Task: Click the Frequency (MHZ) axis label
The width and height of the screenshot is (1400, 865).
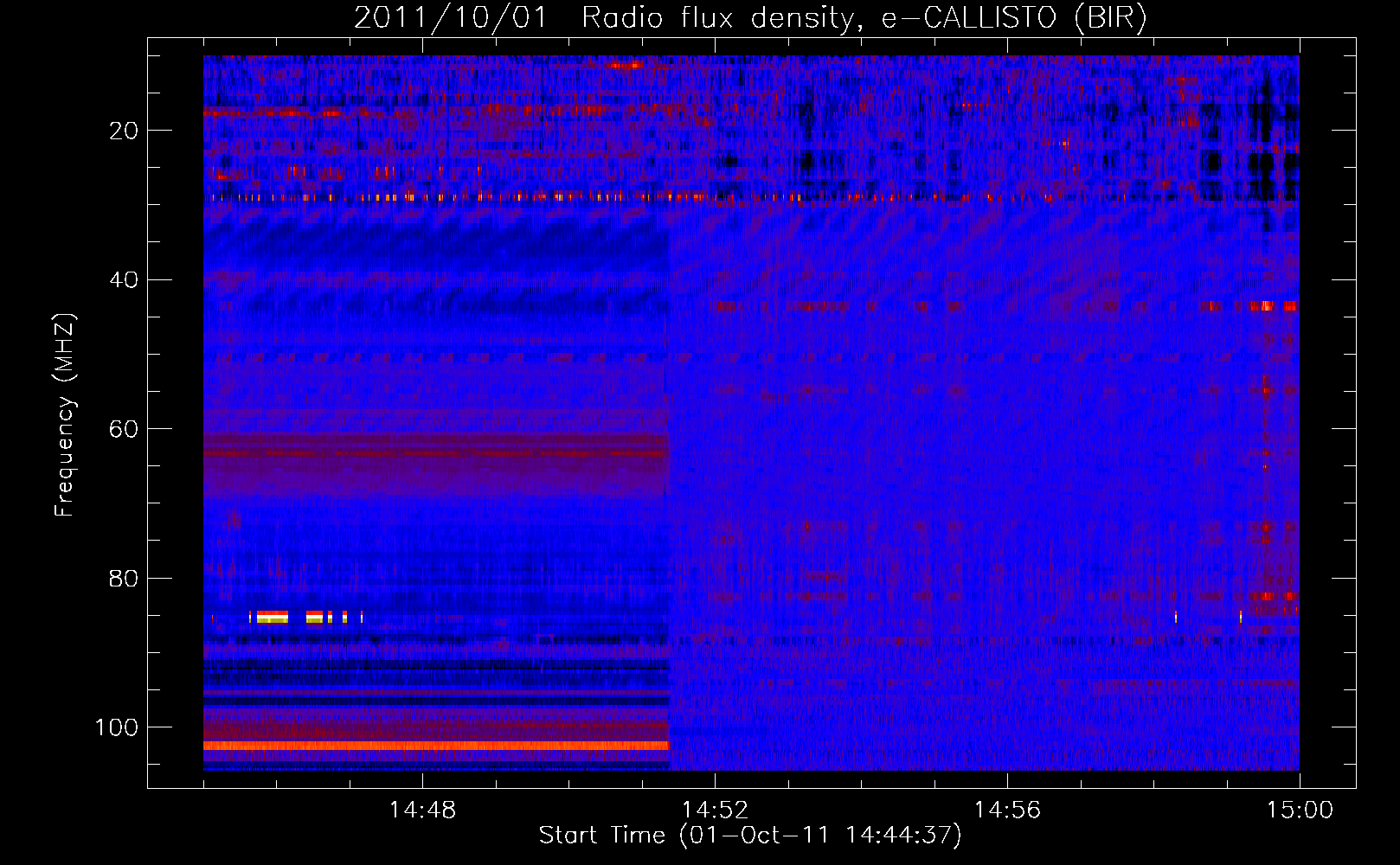Action: [x=65, y=415]
